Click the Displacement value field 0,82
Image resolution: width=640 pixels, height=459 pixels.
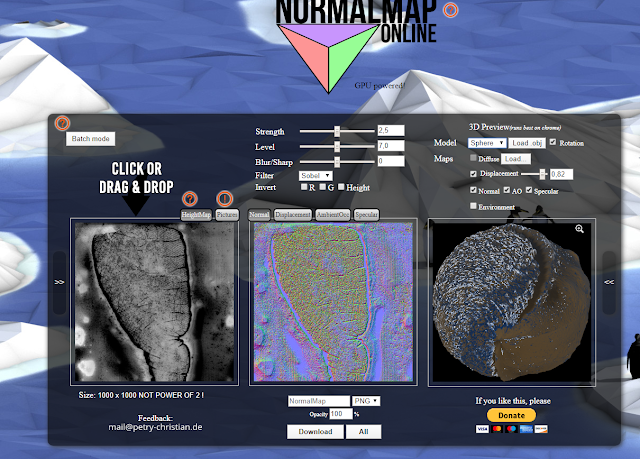pyautogui.click(x=562, y=174)
